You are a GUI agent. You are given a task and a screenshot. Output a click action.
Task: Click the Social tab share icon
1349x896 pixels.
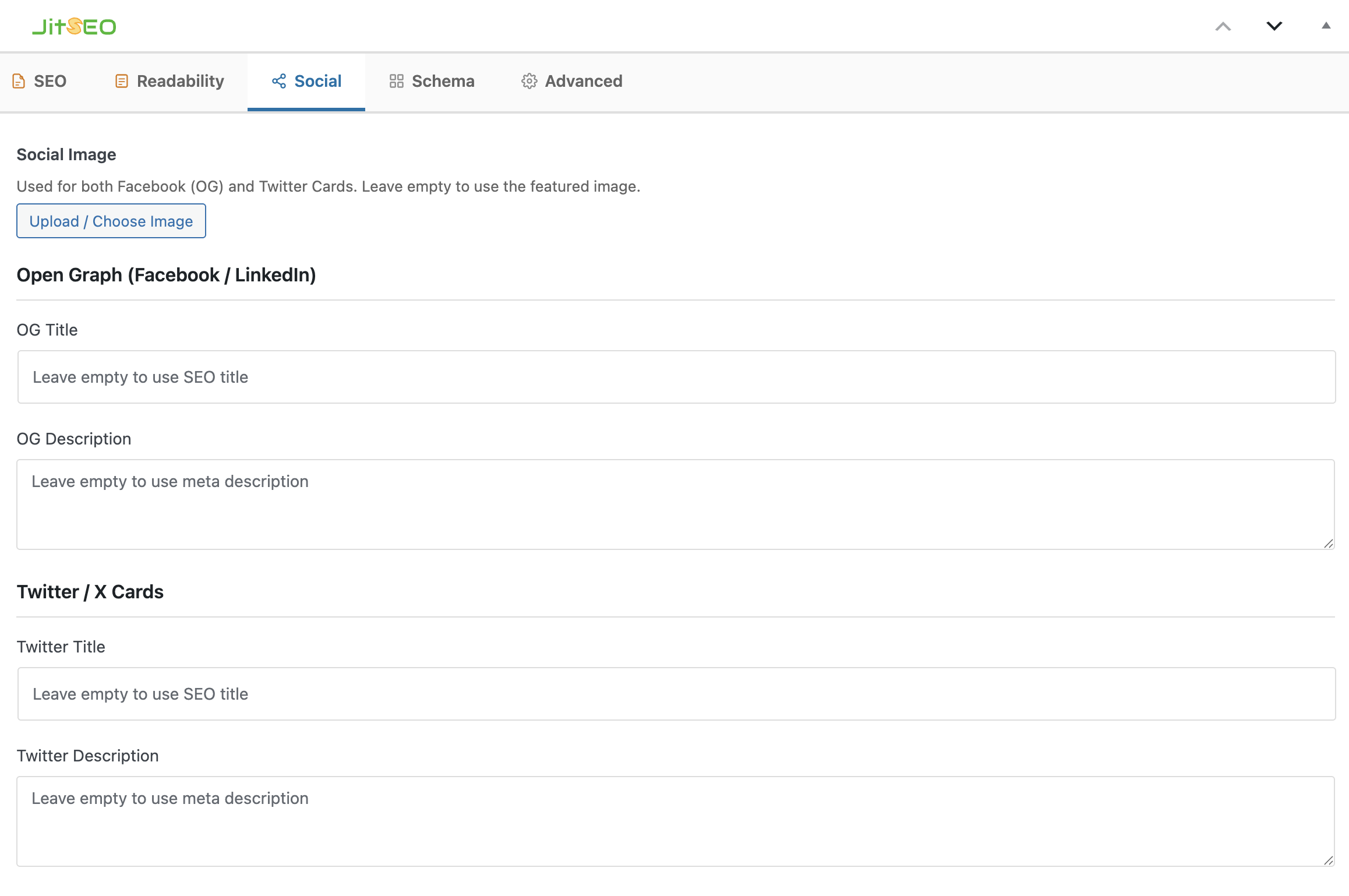point(279,81)
